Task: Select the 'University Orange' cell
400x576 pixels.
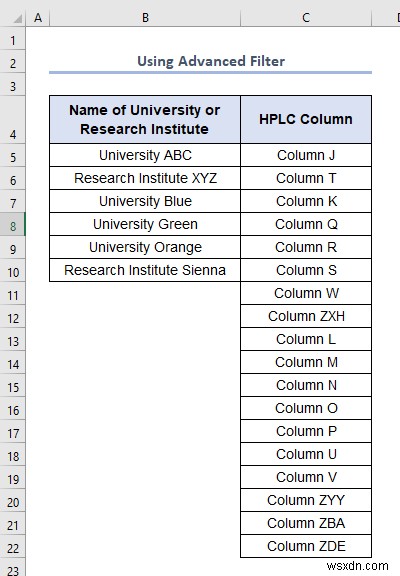Action: pos(145,247)
